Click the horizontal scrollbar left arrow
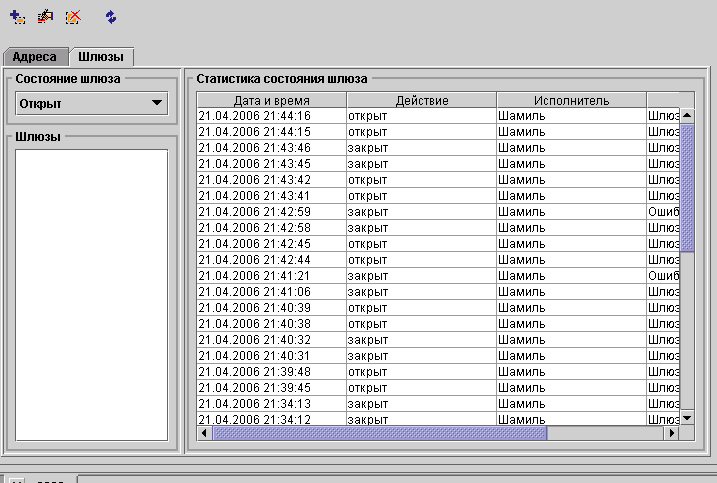The image size is (717, 483). tap(204, 433)
